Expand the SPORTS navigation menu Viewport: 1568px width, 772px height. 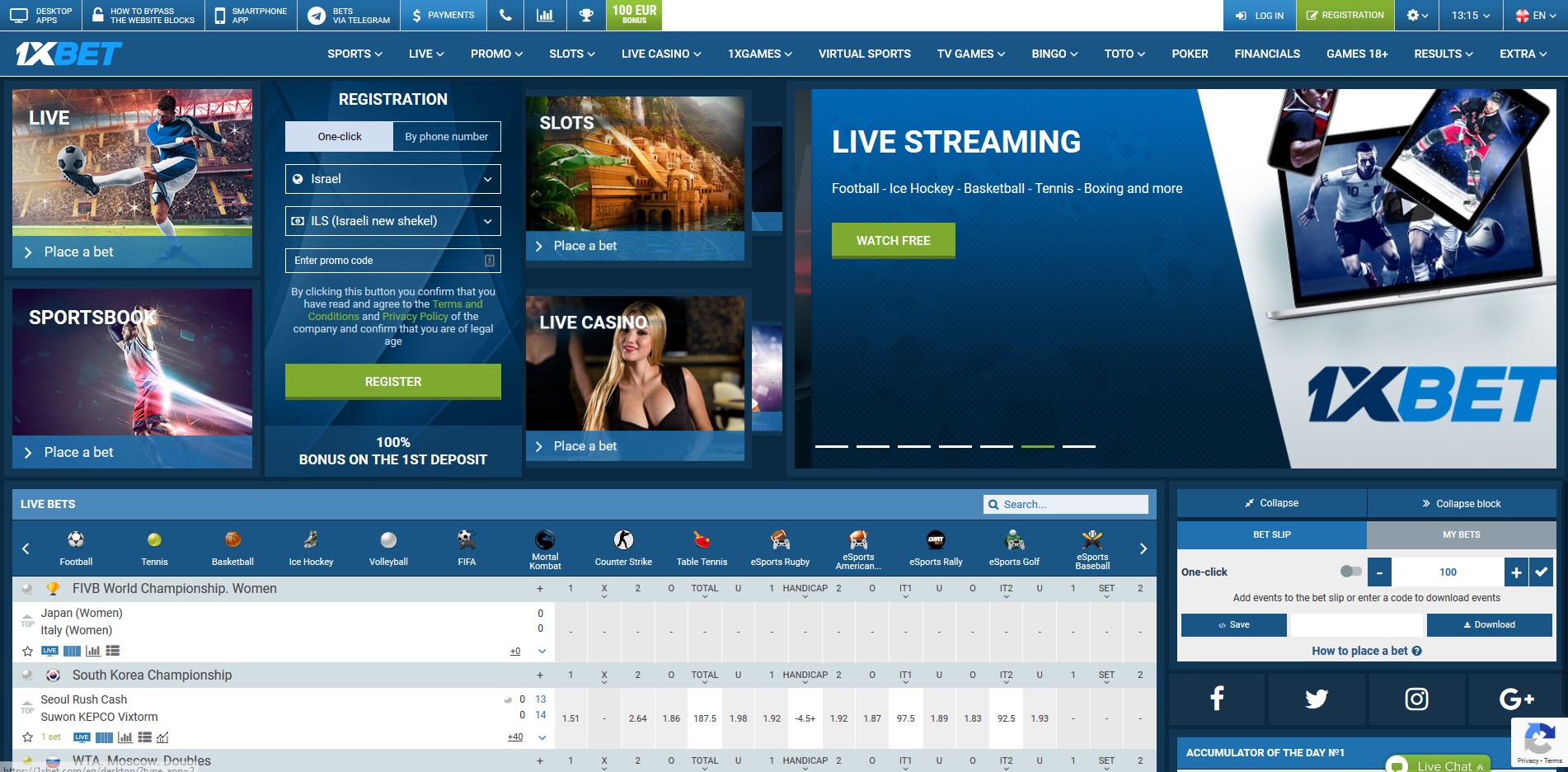click(x=353, y=54)
